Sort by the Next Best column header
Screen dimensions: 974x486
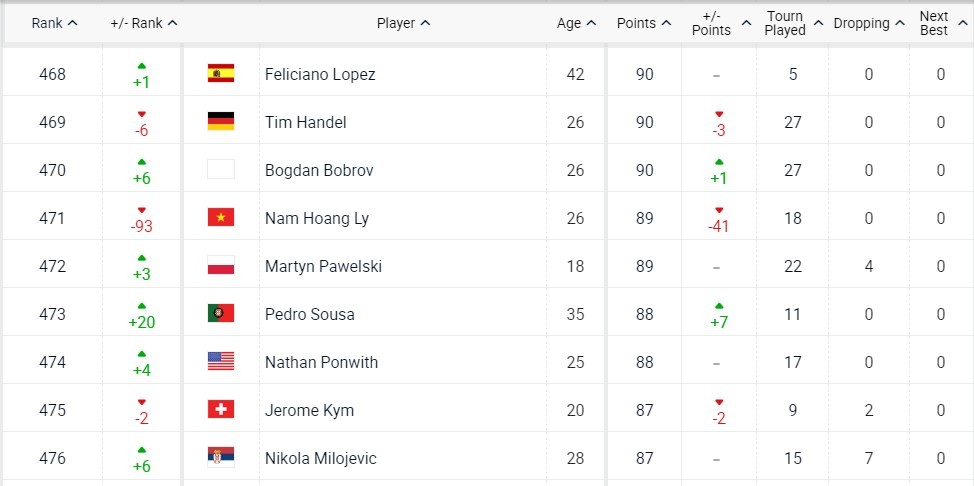click(940, 23)
